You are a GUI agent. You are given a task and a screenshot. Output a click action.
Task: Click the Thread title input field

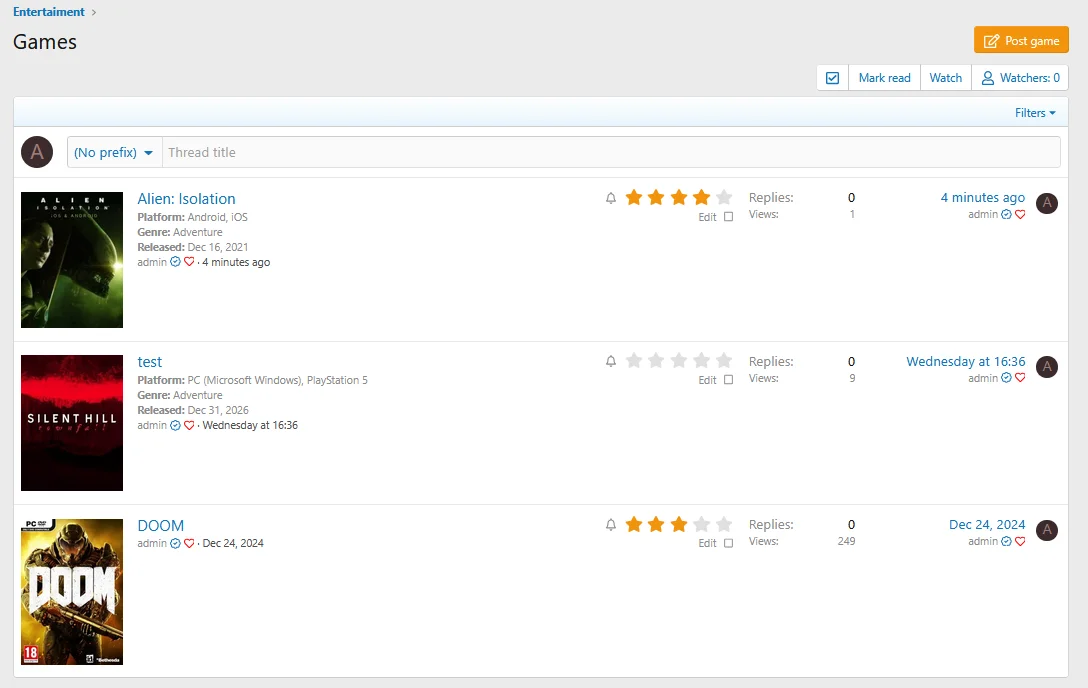[400, 152]
